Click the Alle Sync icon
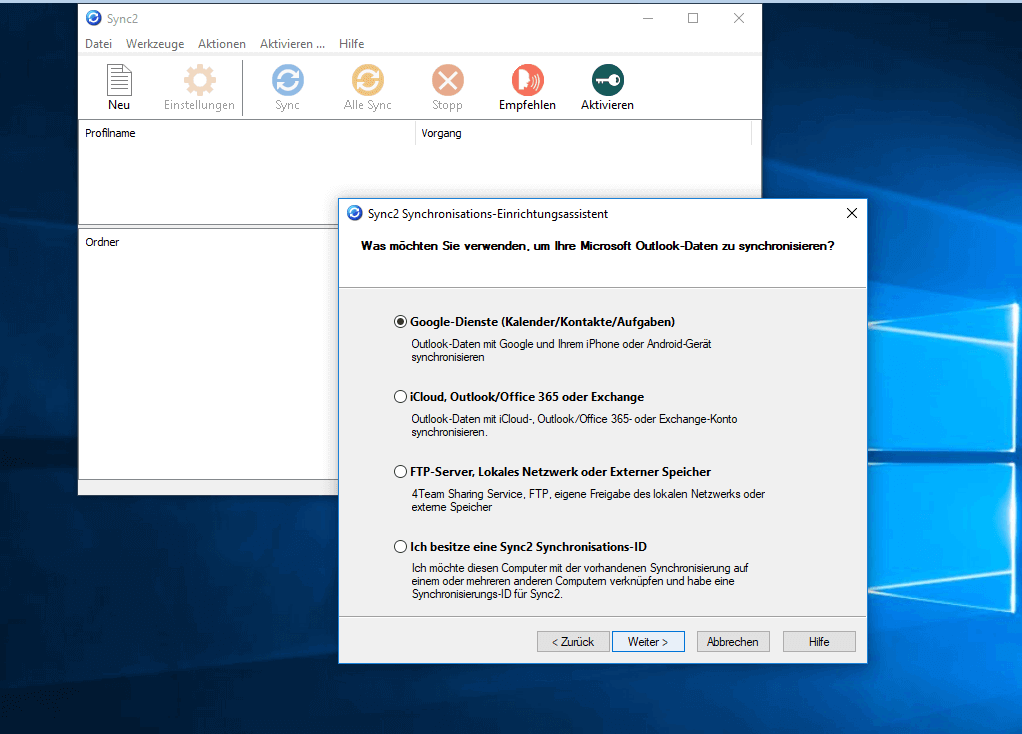Image resolution: width=1022 pixels, height=734 pixels. point(367,81)
